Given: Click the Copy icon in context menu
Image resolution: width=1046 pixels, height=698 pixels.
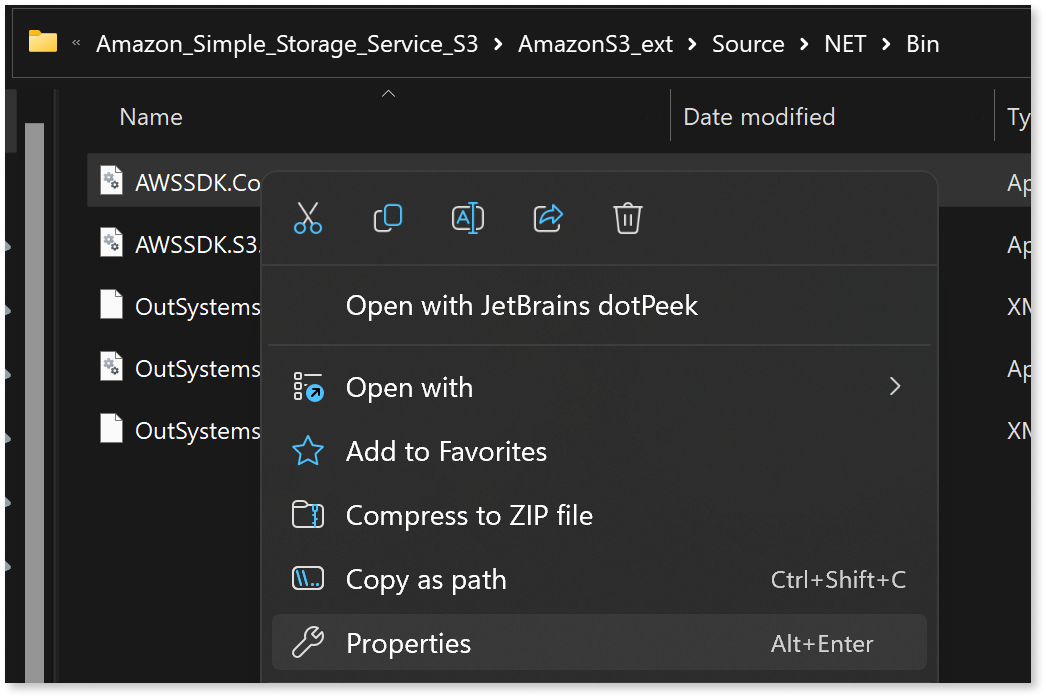Looking at the screenshot, I should [388, 218].
